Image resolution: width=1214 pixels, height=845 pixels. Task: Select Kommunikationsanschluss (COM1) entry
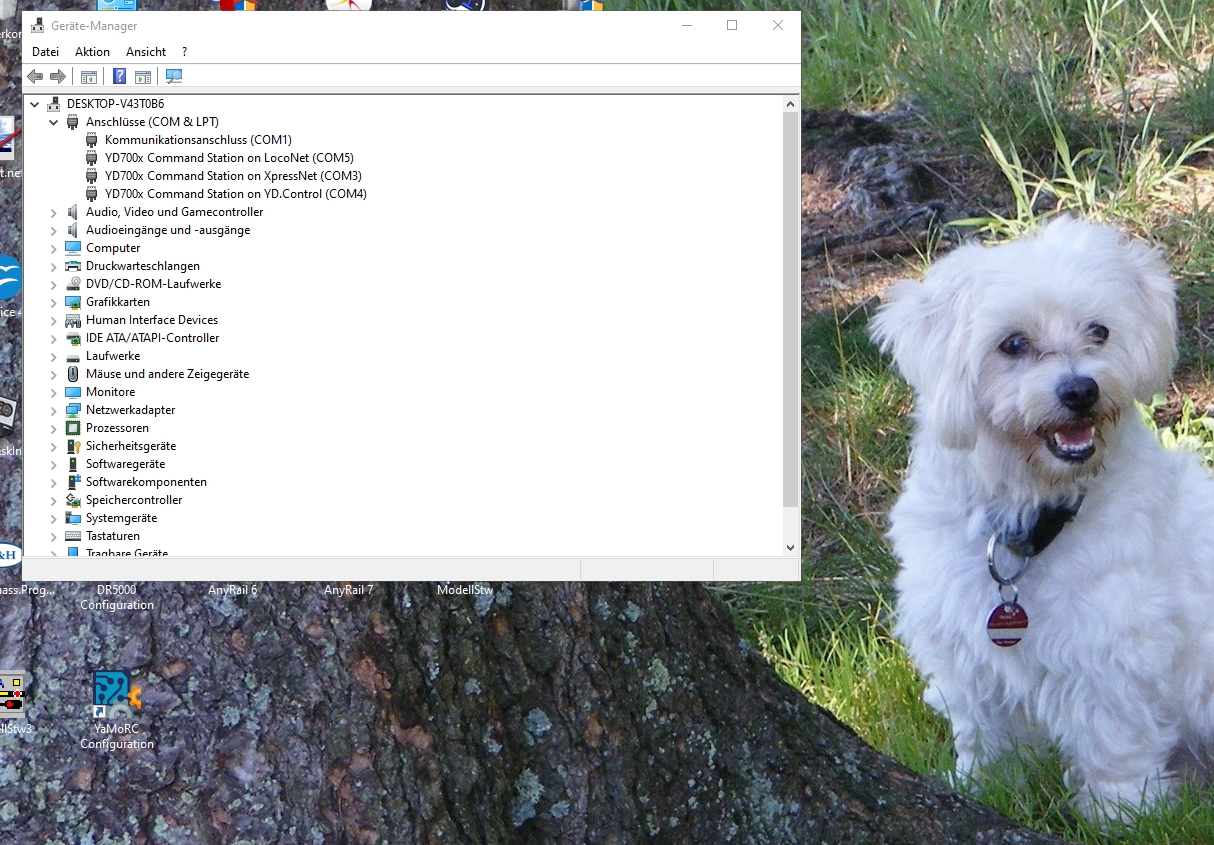point(198,140)
